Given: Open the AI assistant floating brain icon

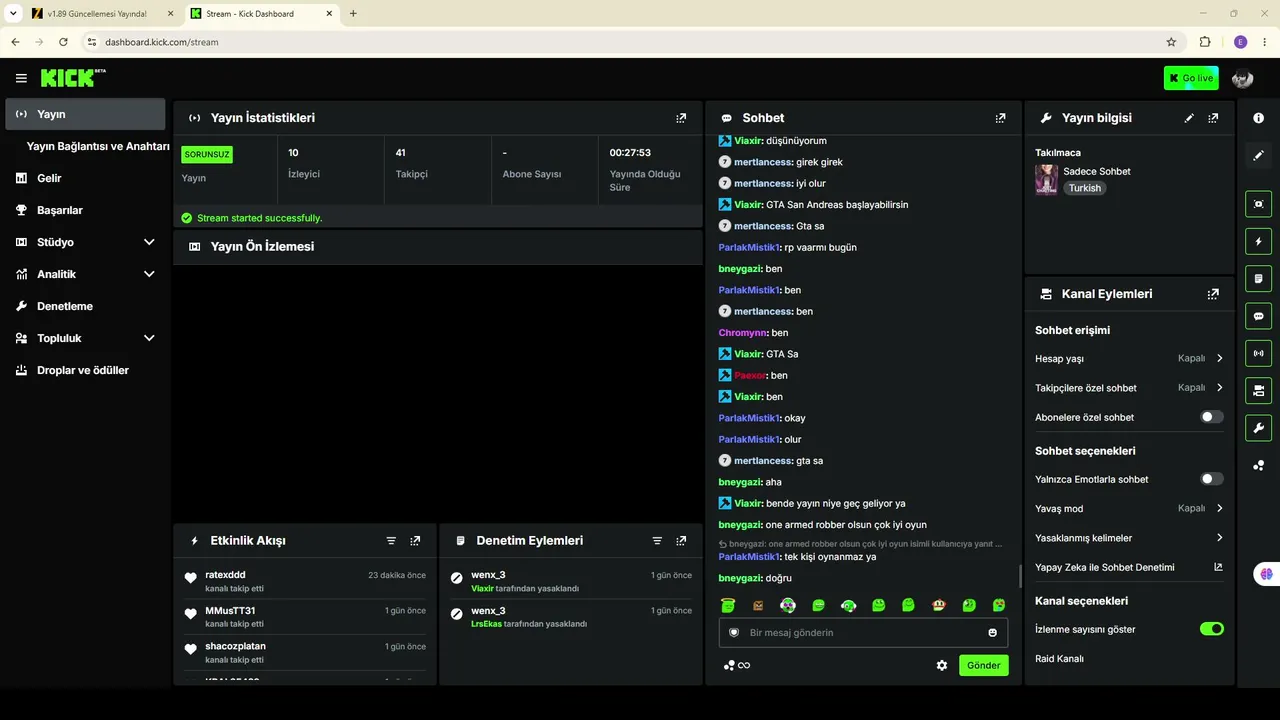Looking at the screenshot, I should point(1267,574).
